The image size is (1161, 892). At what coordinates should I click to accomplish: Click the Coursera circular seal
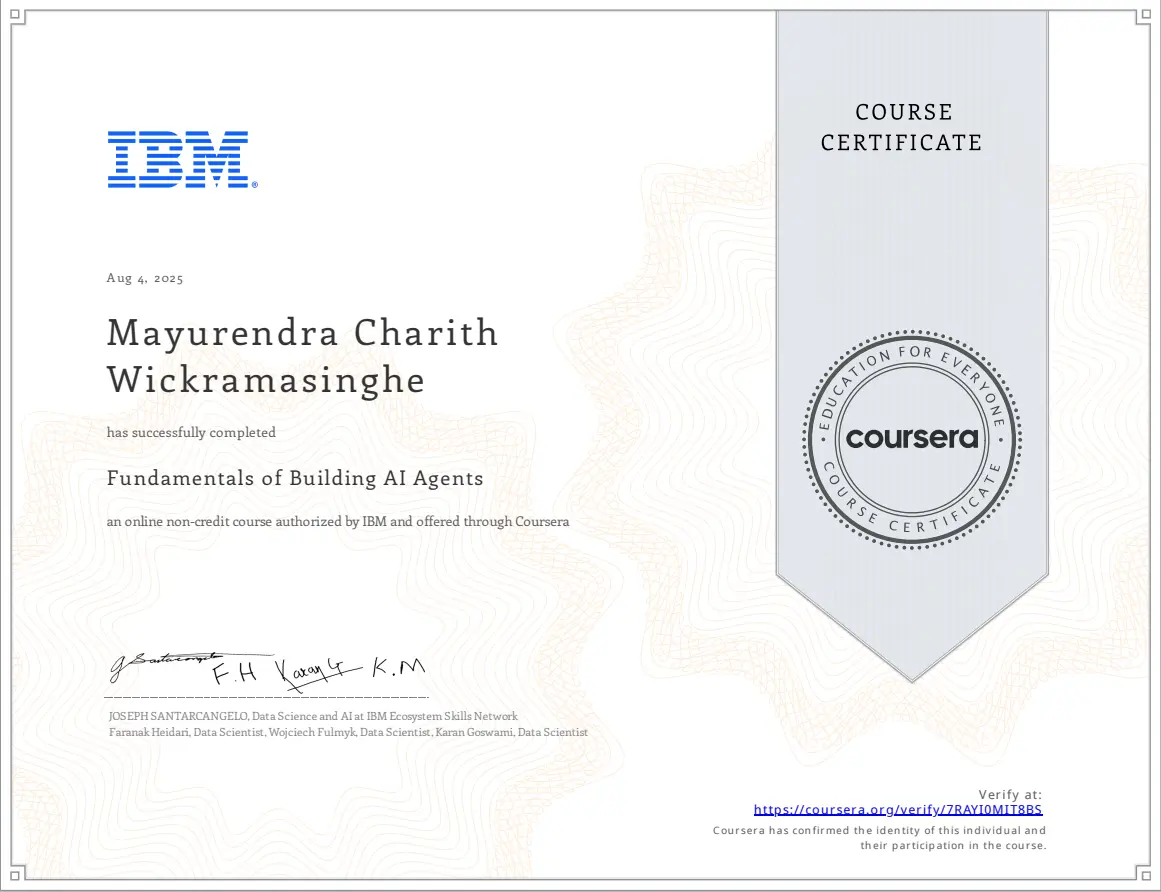[x=912, y=439]
